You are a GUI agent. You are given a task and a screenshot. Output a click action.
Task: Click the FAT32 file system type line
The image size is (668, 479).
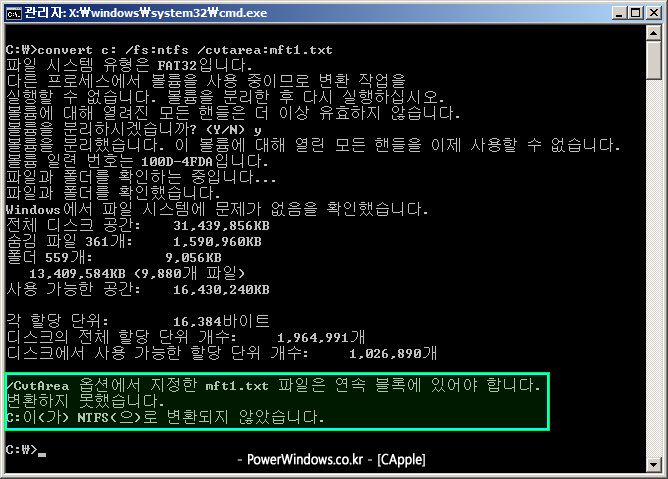coord(130,66)
